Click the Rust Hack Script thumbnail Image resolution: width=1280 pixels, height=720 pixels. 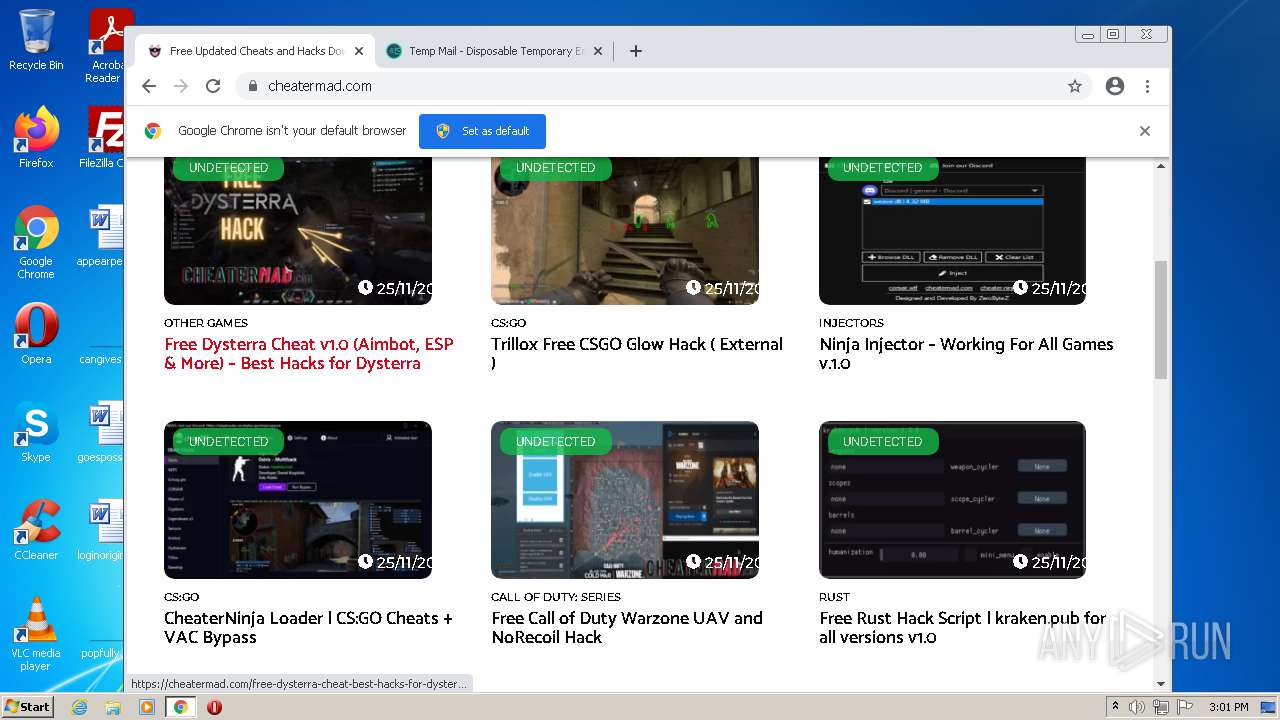[x=952, y=500]
